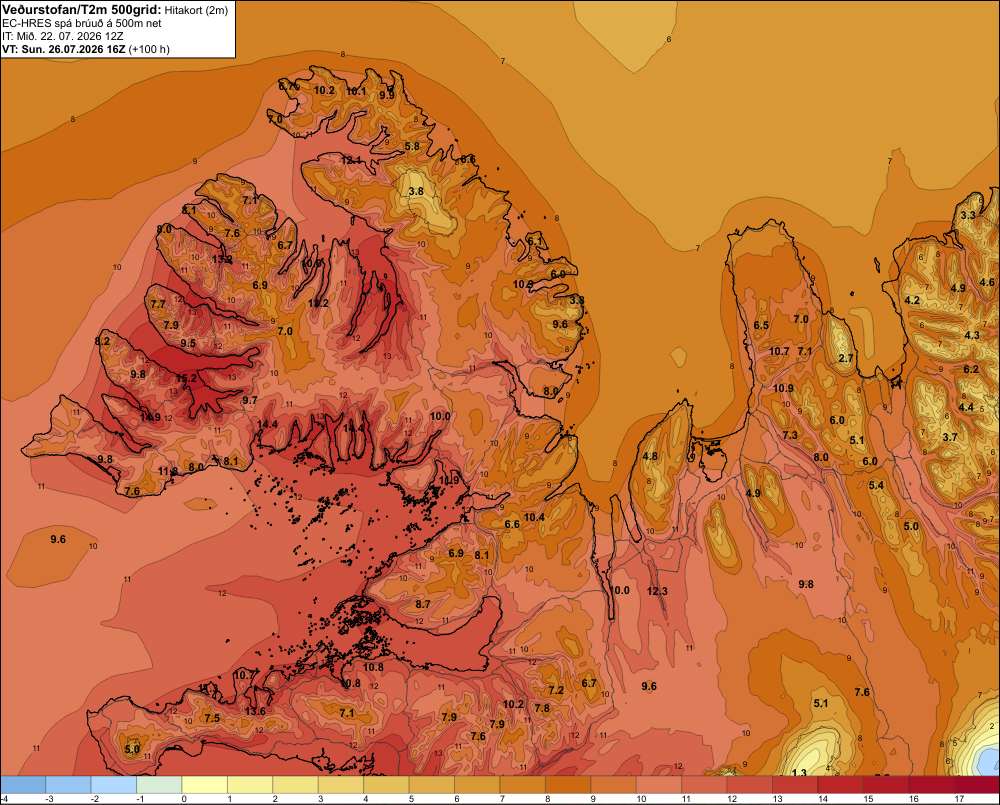Click the 12.3 temperature value
This screenshot has width=1000, height=805.
click(657, 591)
